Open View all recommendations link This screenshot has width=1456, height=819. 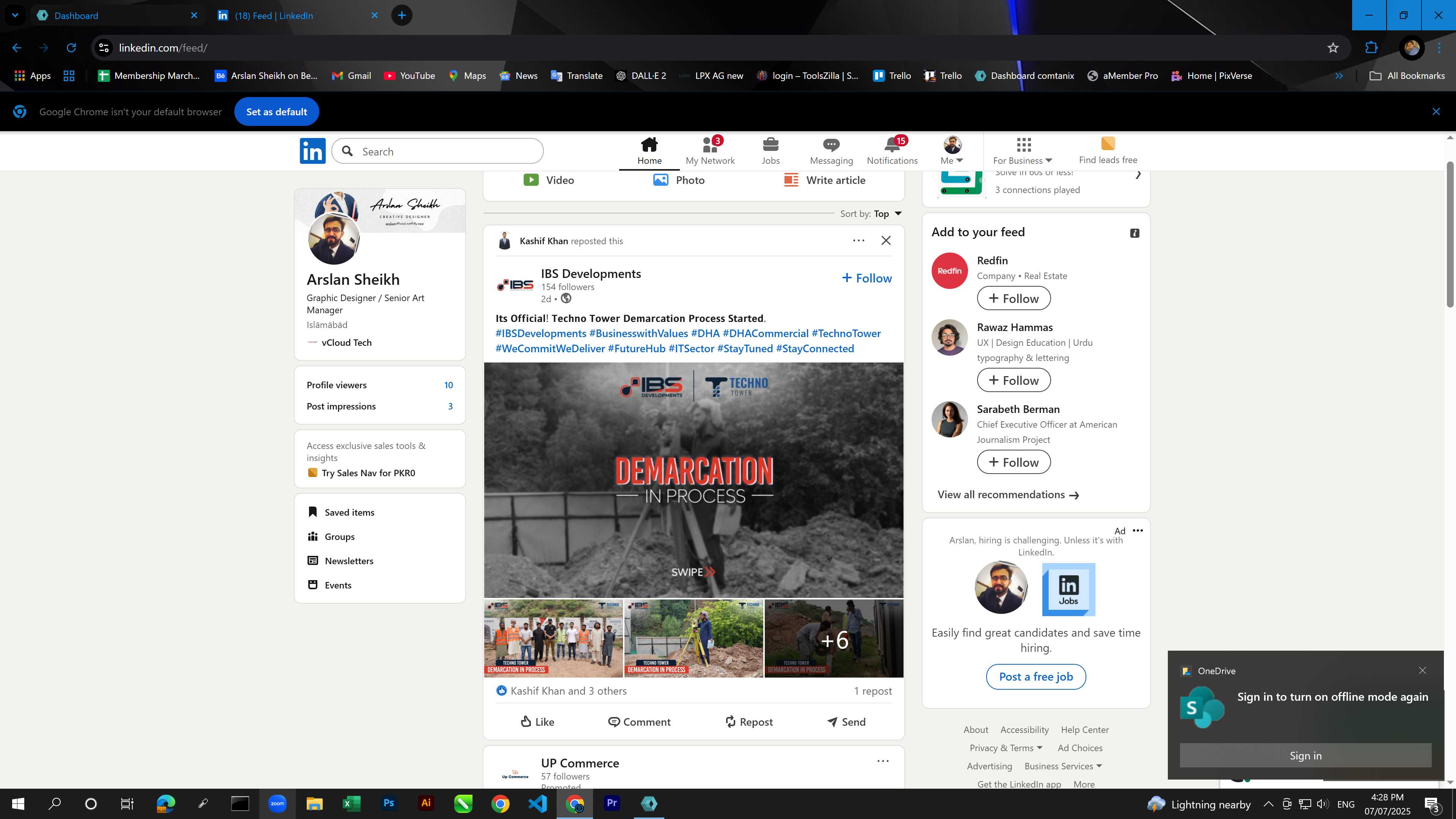[1008, 494]
